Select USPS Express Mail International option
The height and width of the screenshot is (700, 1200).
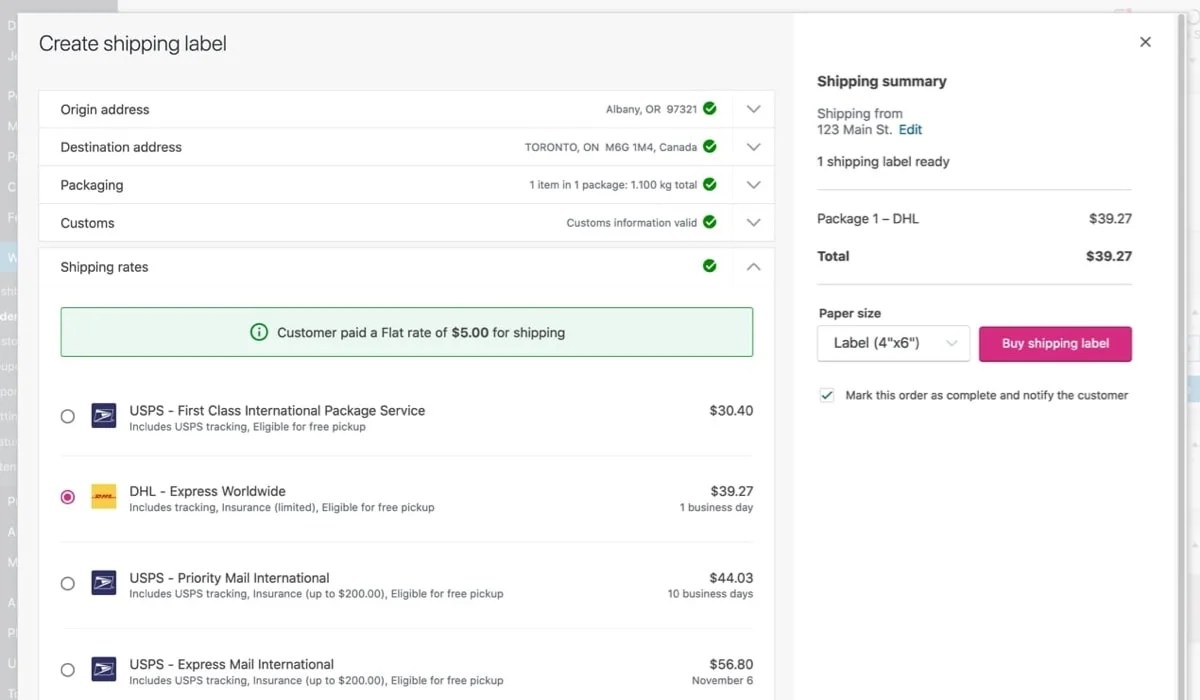[x=67, y=669]
